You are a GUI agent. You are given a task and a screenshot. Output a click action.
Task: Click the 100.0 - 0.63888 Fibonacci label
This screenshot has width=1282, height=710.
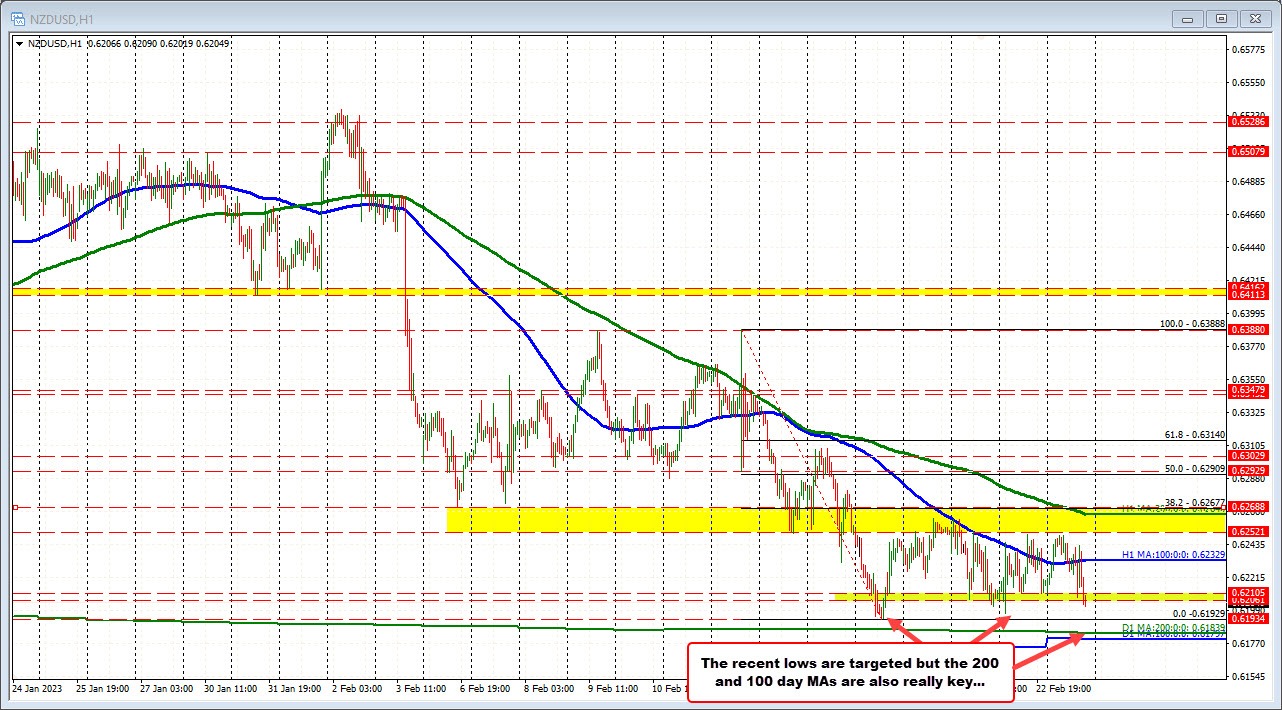[1191, 324]
